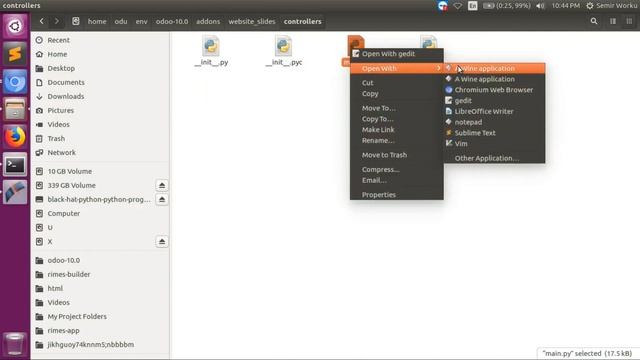Open Files manager from the dock
Viewport: 640px width, 360px height.
point(15,109)
